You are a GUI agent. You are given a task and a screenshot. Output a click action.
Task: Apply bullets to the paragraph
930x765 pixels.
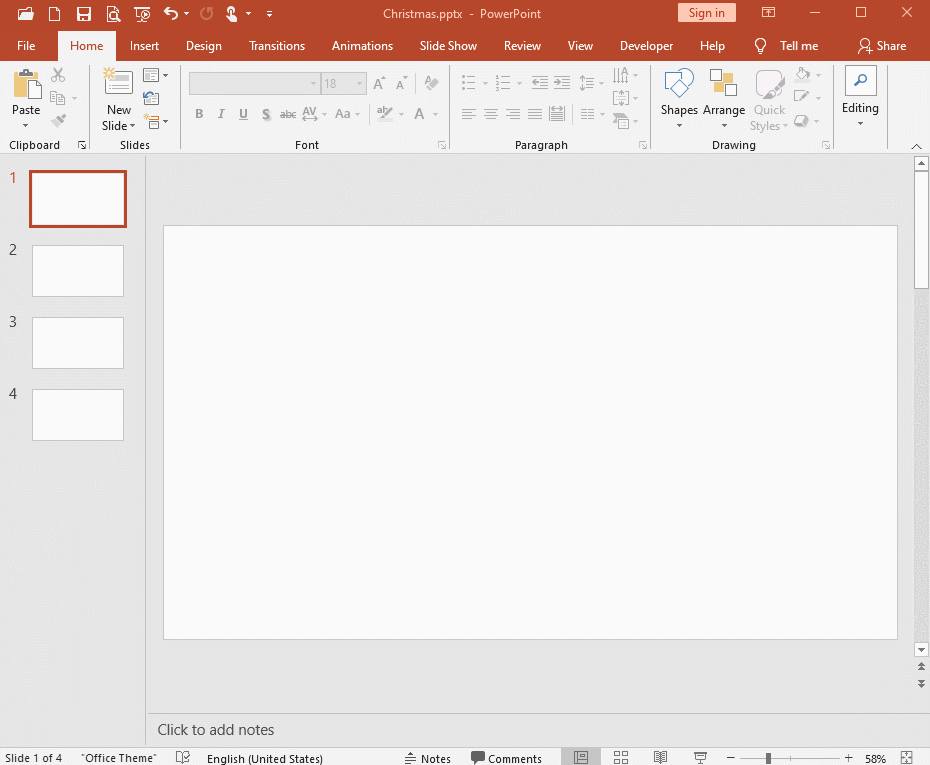[x=469, y=82]
